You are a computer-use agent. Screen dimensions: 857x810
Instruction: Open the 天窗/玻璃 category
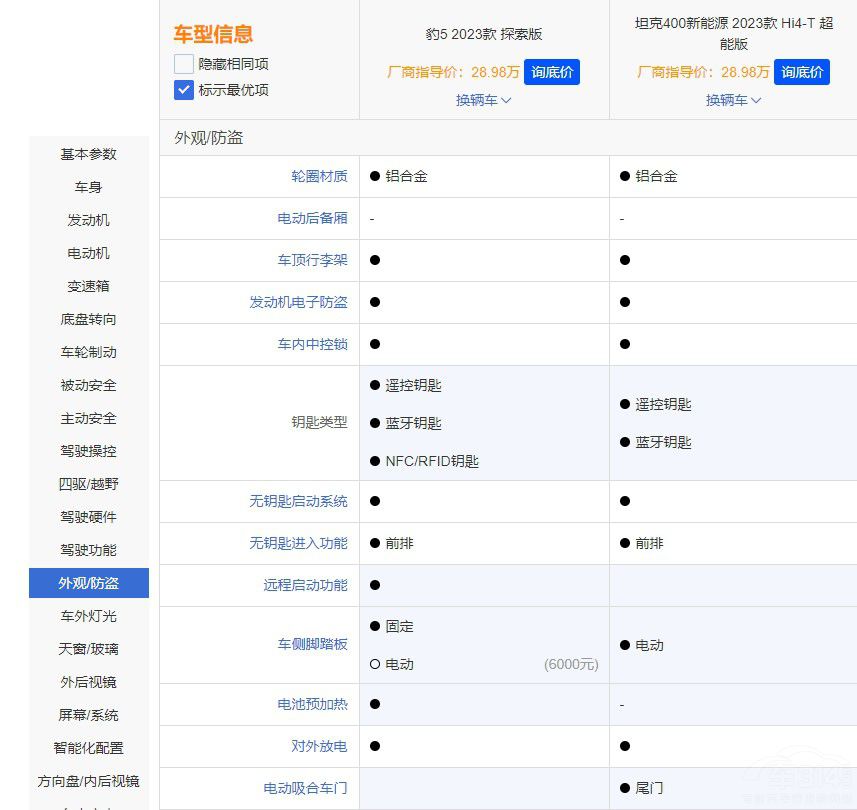pos(88,649)
